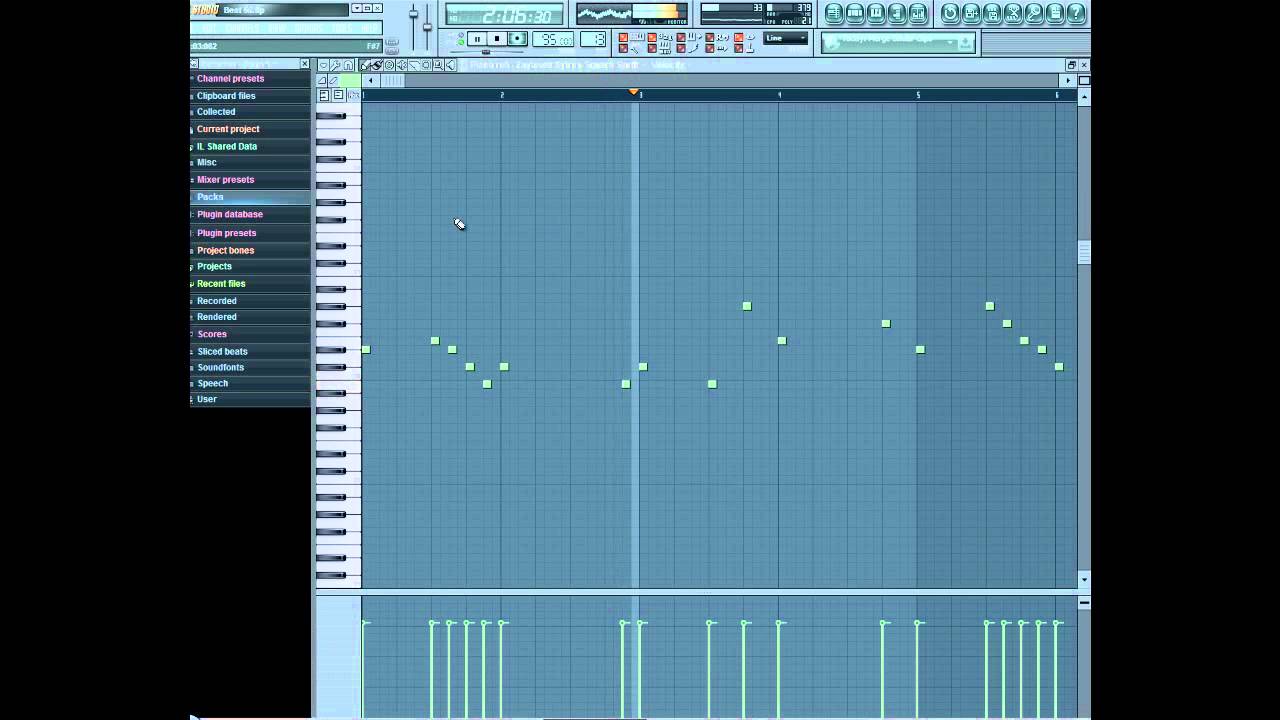Open audio editor scissors icon
The height and width of the screenshot is (720, 1280).
pyautogui.click(x=1013, y=13)
